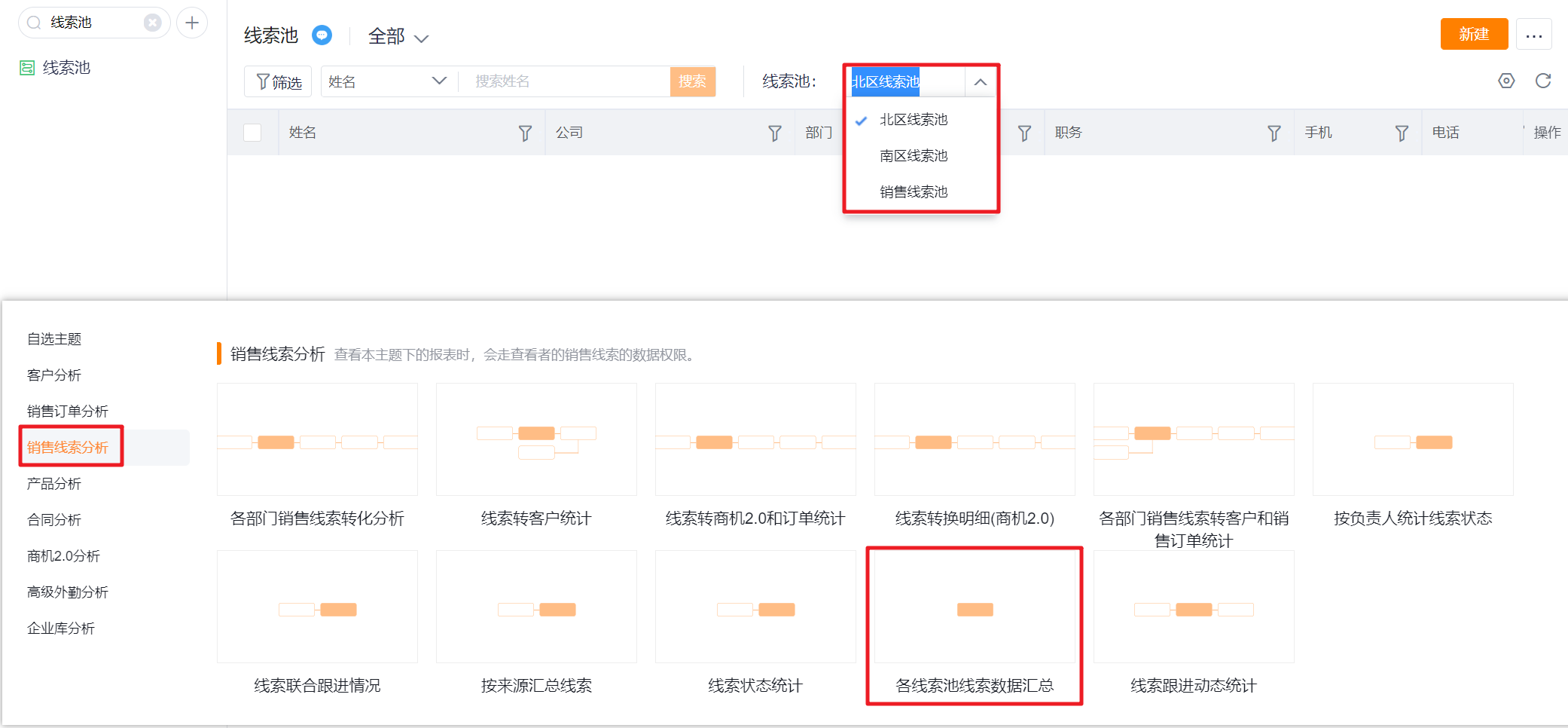Click the 按负责人统计线索状态 report title
The height and width of the screenshot is (728, 1568).
coord(1413,518)
